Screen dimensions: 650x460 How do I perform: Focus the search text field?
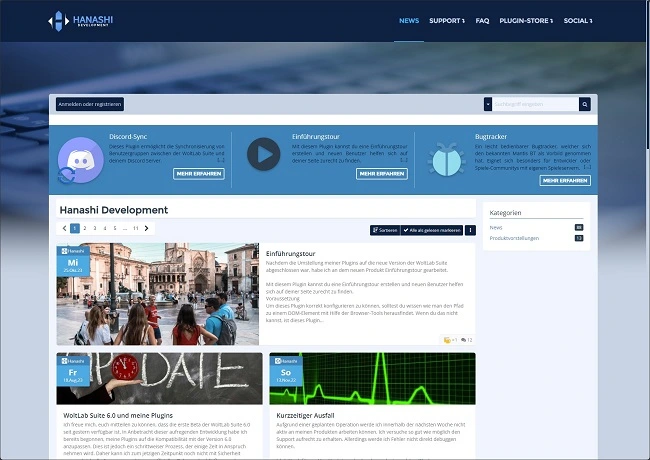coord(534,104)
